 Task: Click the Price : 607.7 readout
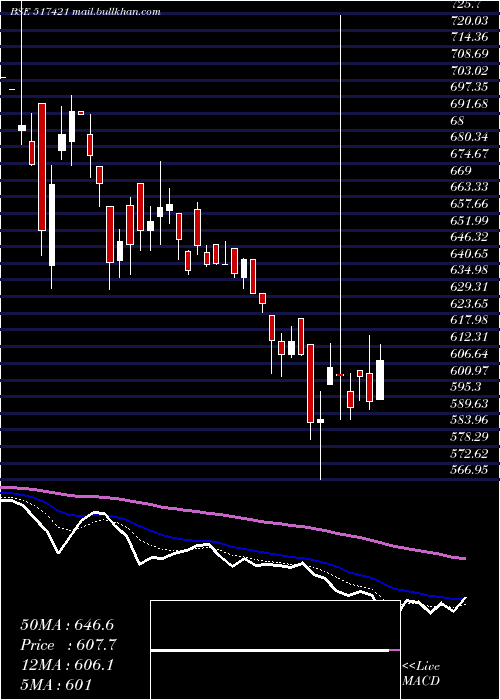coord(69,645)
